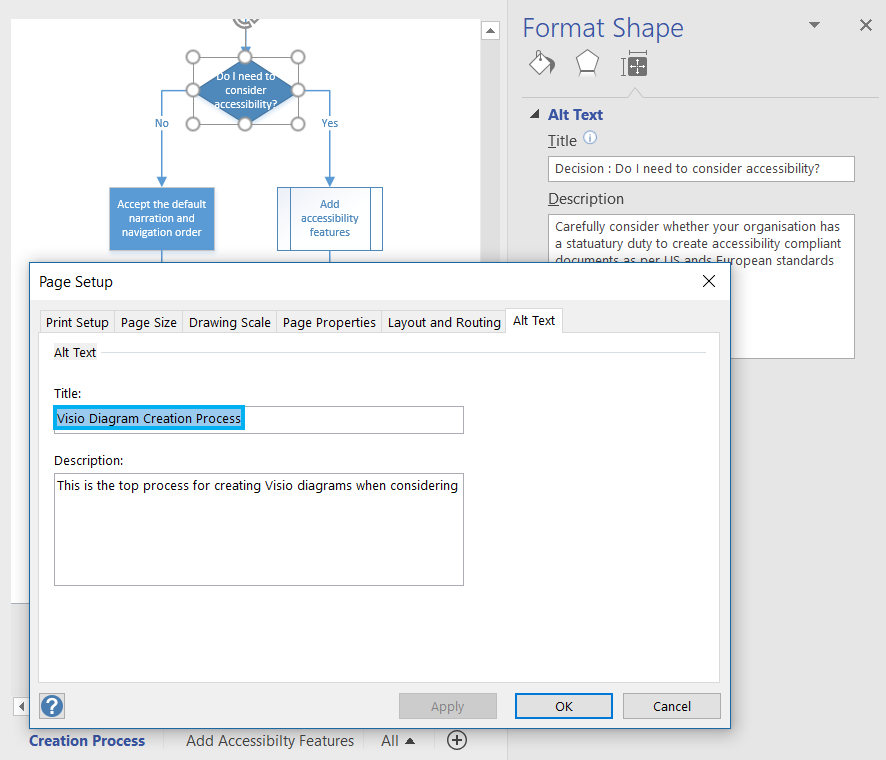Open the Size & Properties icon tab
Screen dimensions: 886x760
(x=634, y=64)
